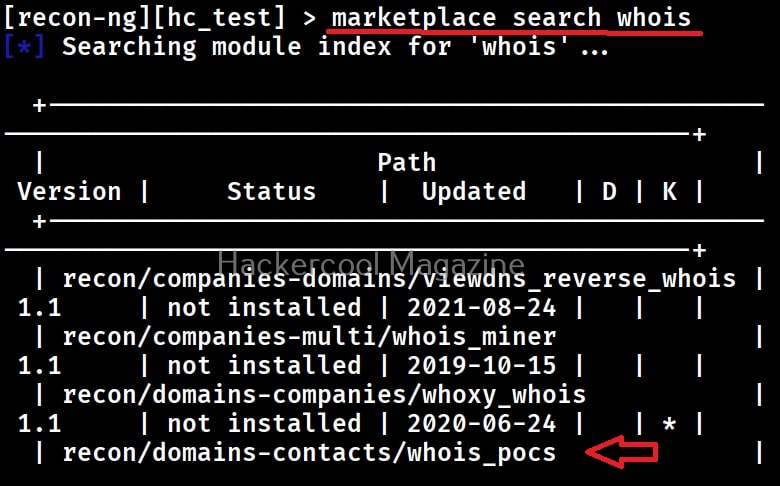The width and height of the screenshot is (780, 486).
Task: Click the Path column header
Action: pyautogui.click(x=406, y=162)
